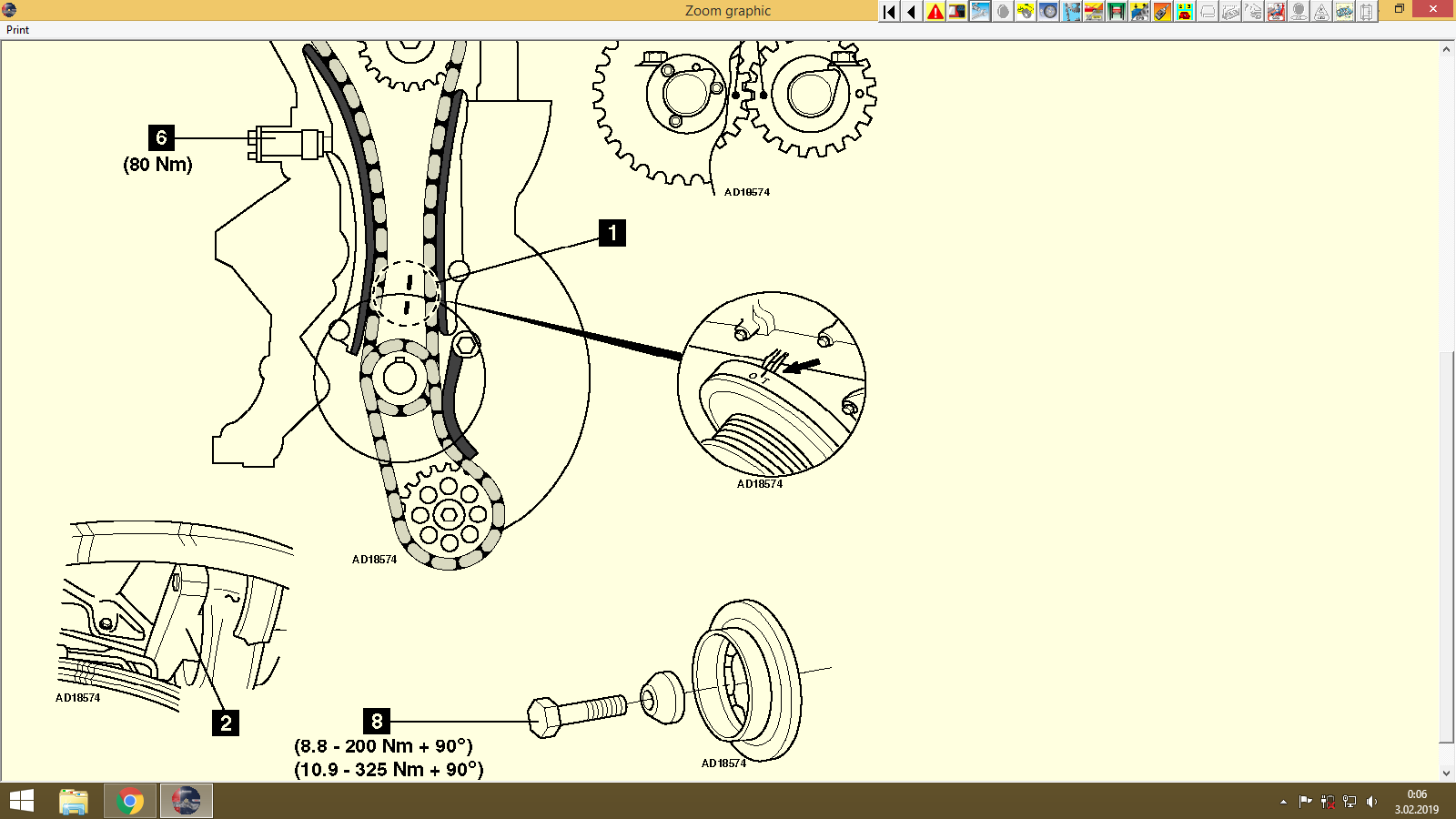Click the previous-page black arrow icon

[x=911, y=11]
